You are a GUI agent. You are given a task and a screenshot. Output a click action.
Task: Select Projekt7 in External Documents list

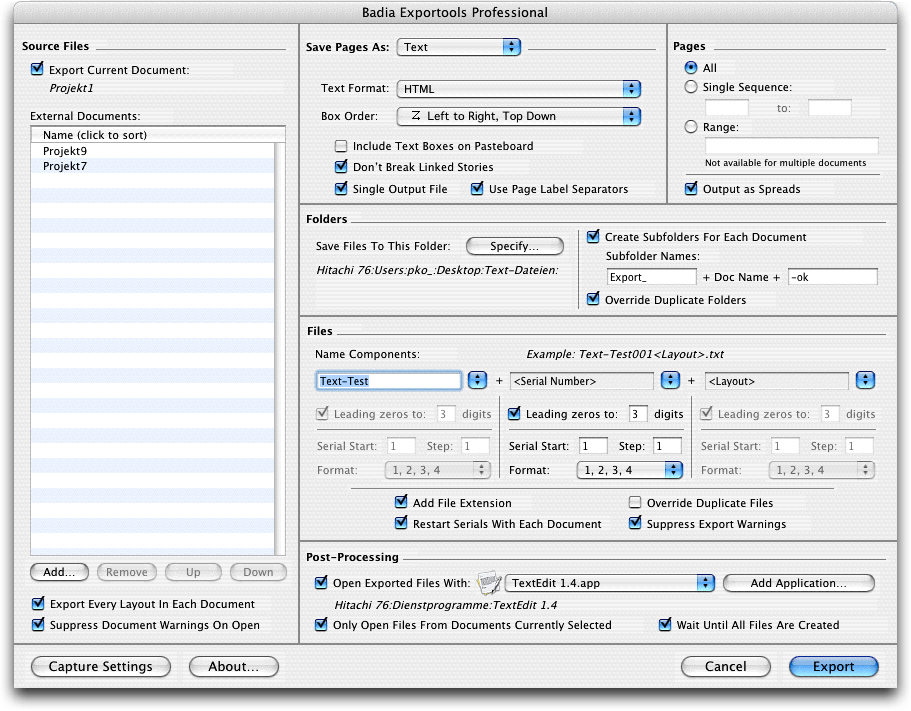click(x=152, y=166)
